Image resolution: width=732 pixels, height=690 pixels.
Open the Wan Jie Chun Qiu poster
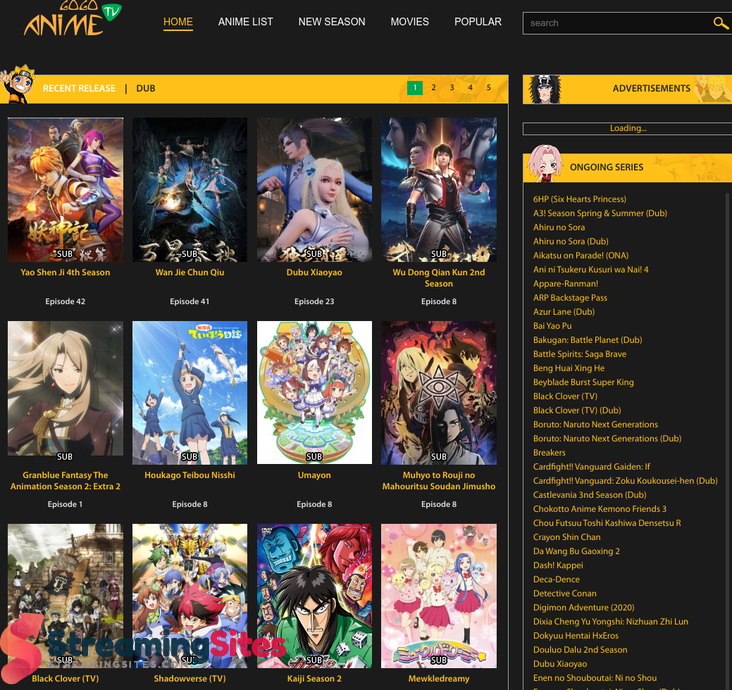[190, 190]
